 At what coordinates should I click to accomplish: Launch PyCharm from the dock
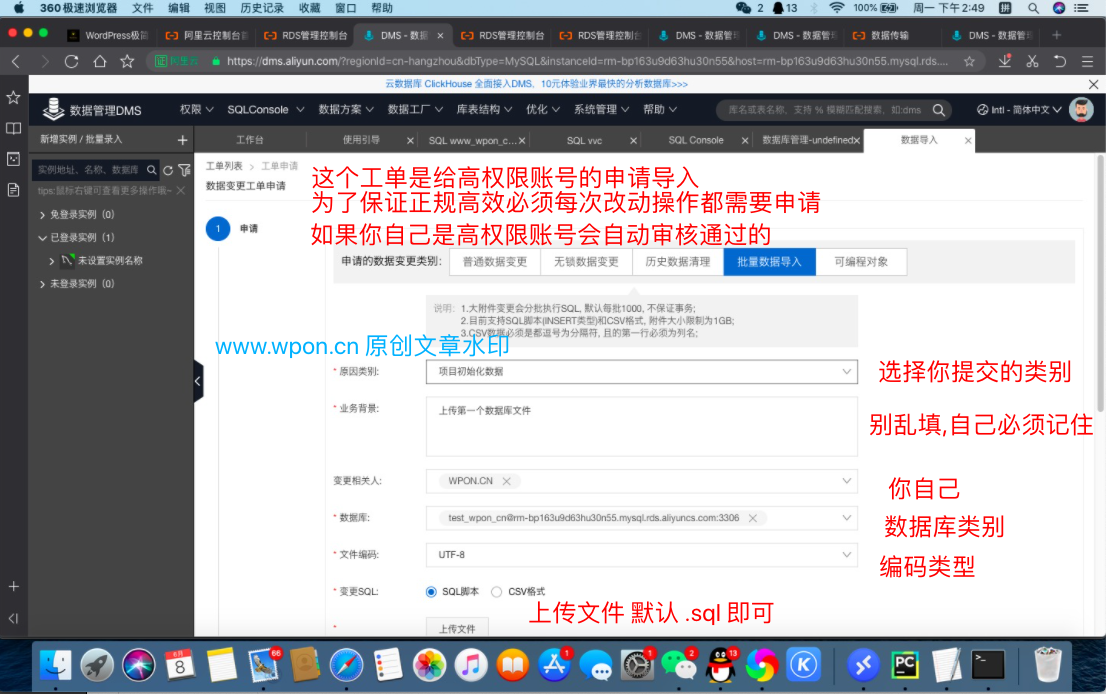[904, 665]
